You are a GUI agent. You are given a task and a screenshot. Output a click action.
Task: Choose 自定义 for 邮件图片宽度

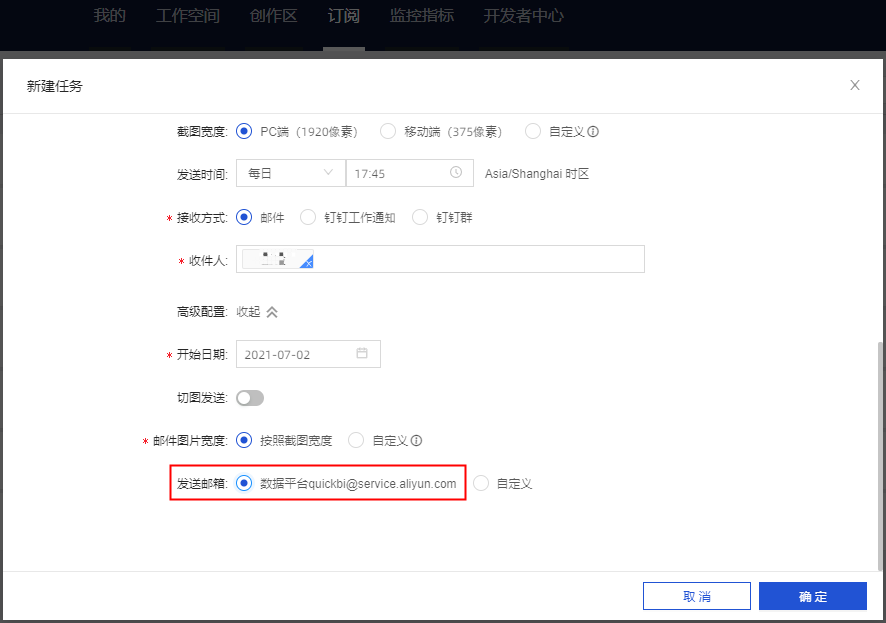[x=356, y=441]
